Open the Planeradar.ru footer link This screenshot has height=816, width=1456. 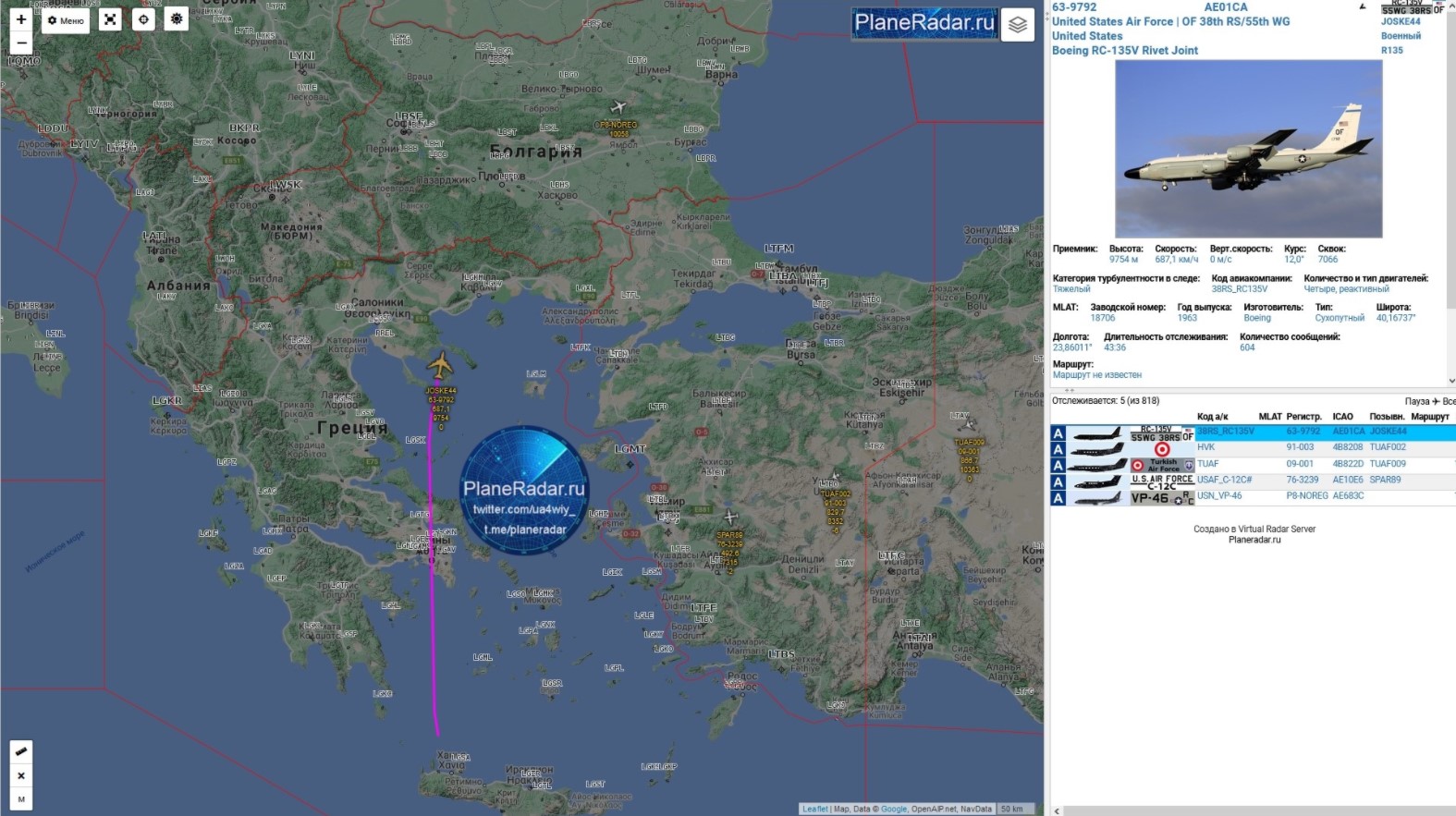click(x=1254, y=541)
